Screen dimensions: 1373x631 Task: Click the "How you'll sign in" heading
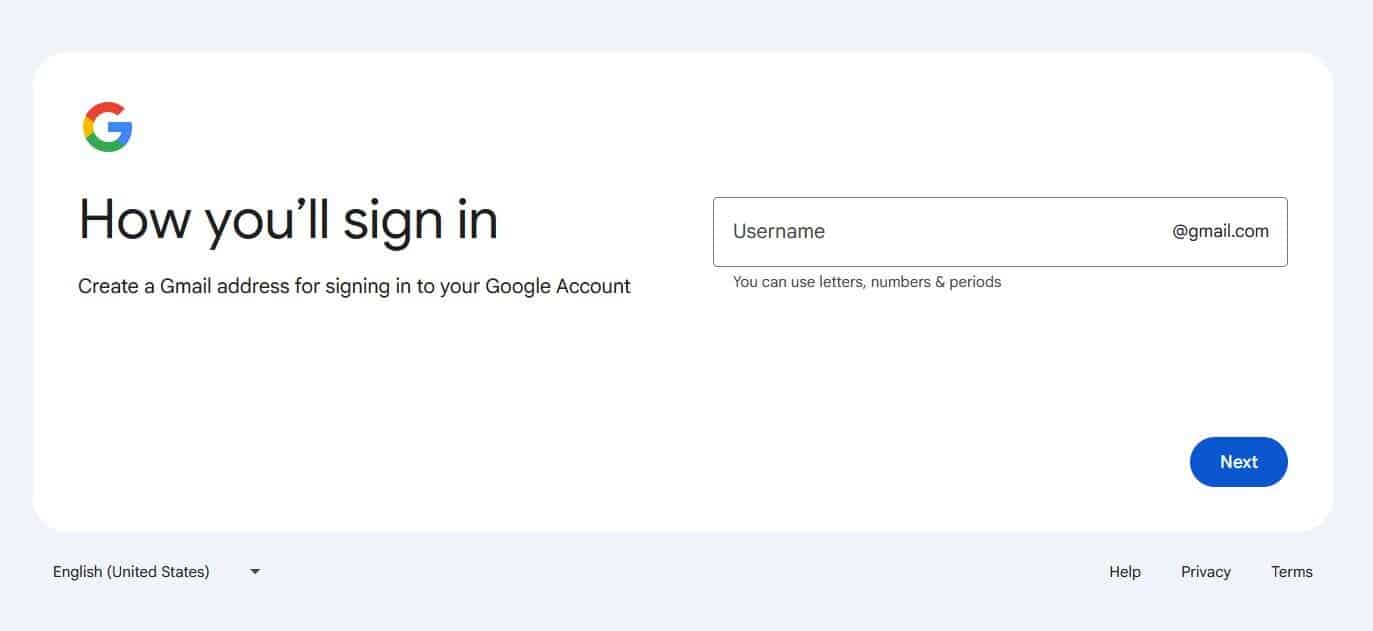point(288,219)
